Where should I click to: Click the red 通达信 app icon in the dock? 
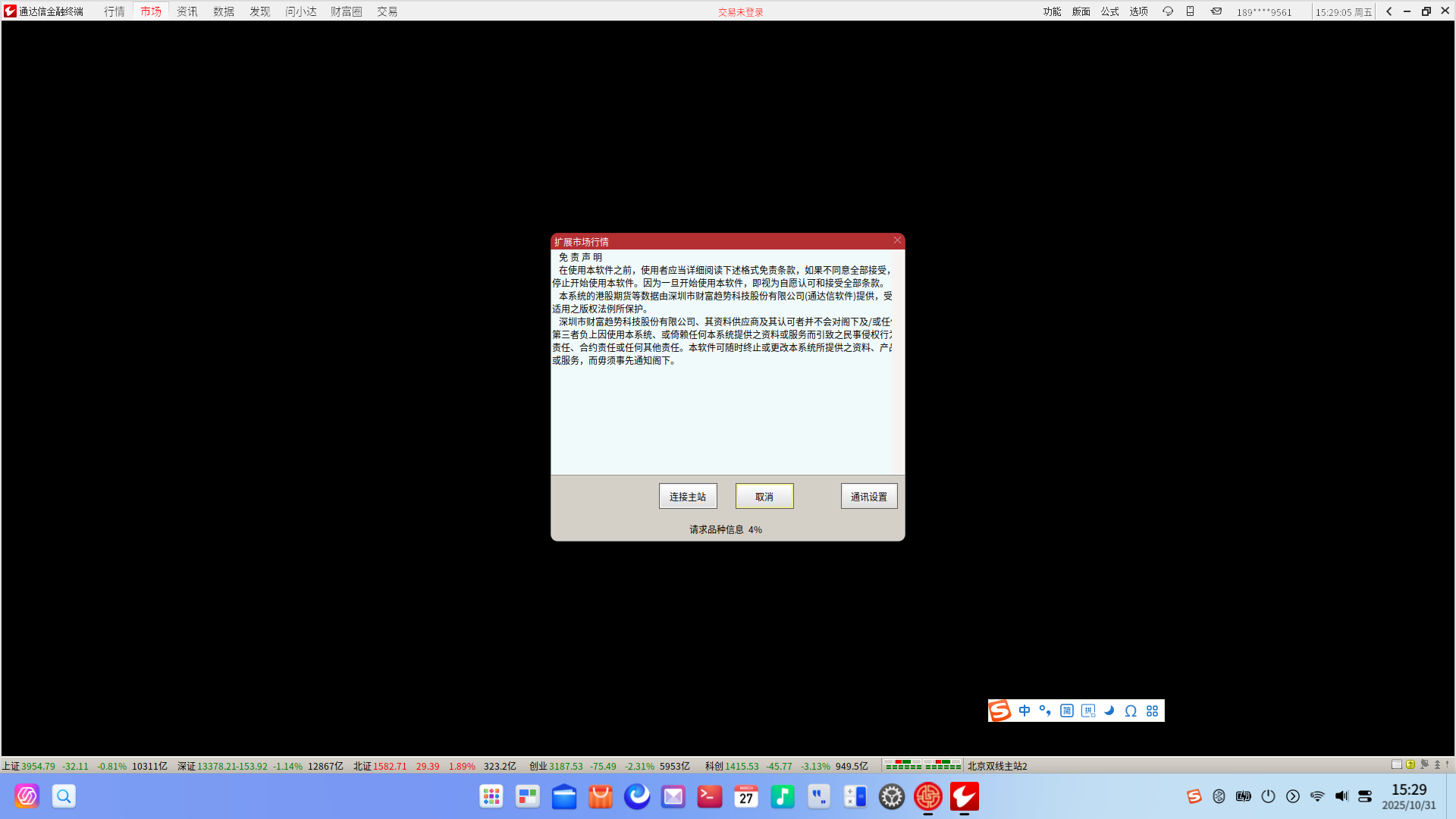[965, 796]
